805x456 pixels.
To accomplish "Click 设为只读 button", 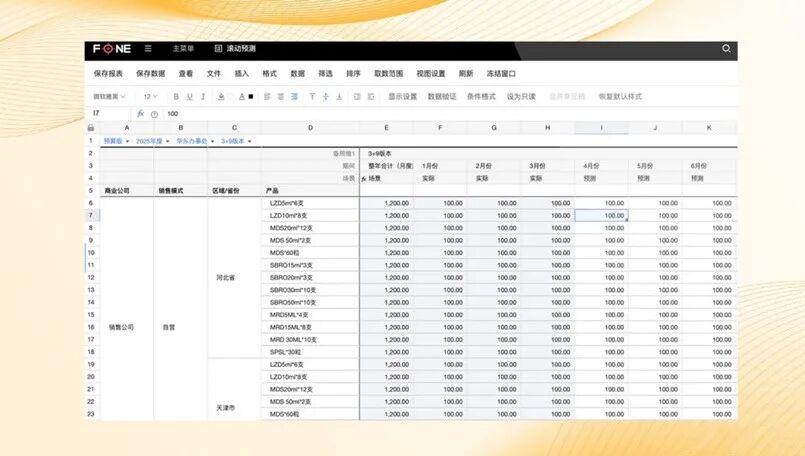I will (x=521, y=97).
